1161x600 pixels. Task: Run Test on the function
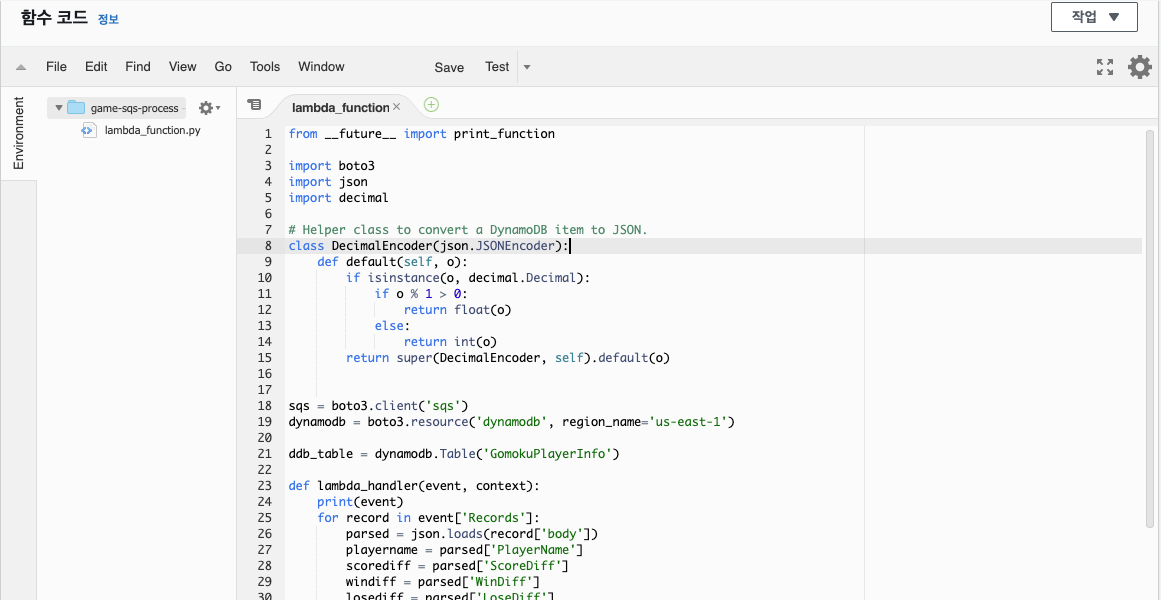click(497, 67)
